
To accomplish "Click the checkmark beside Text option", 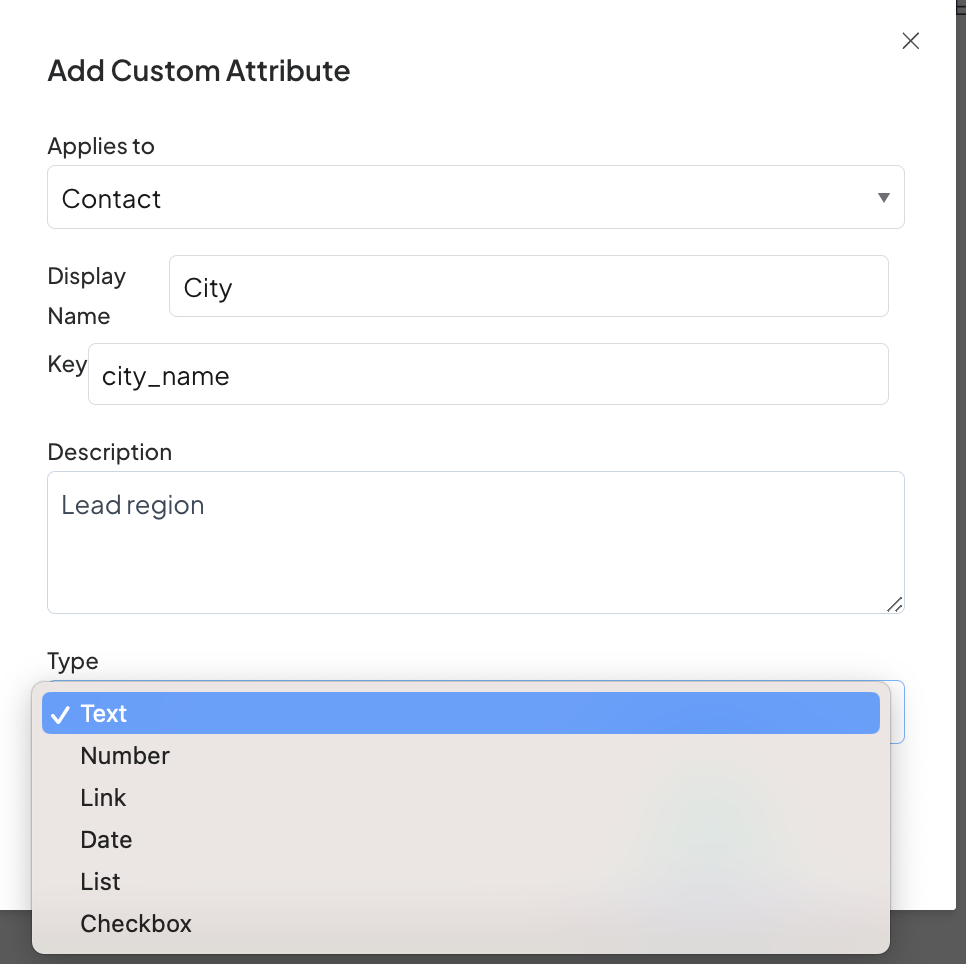I will coord(61,714).
